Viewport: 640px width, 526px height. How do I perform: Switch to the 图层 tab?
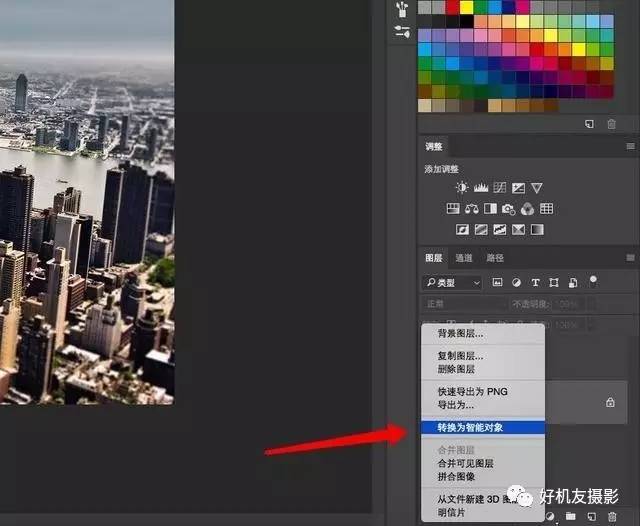click(x=434, y=258)
